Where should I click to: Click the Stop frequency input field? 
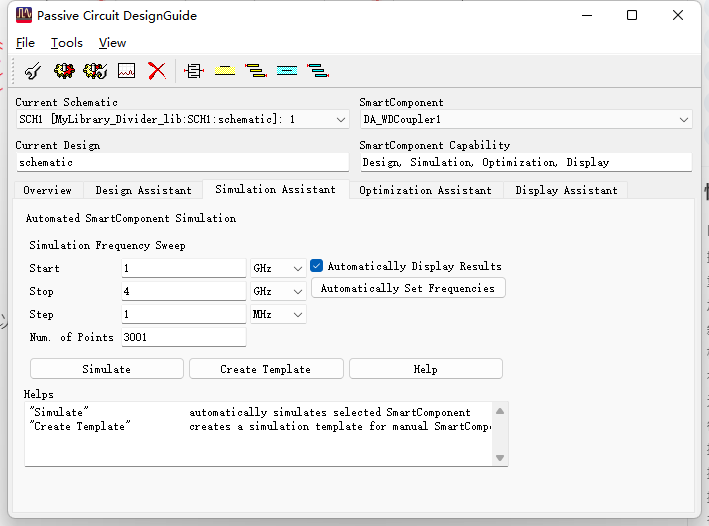tap(184, 291)
